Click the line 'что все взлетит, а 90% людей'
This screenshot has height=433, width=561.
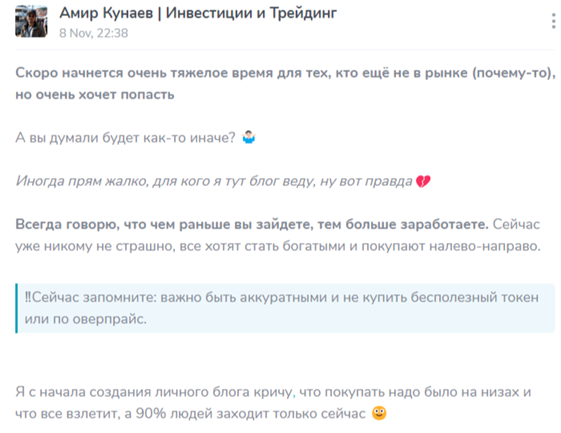pos(190,414)
